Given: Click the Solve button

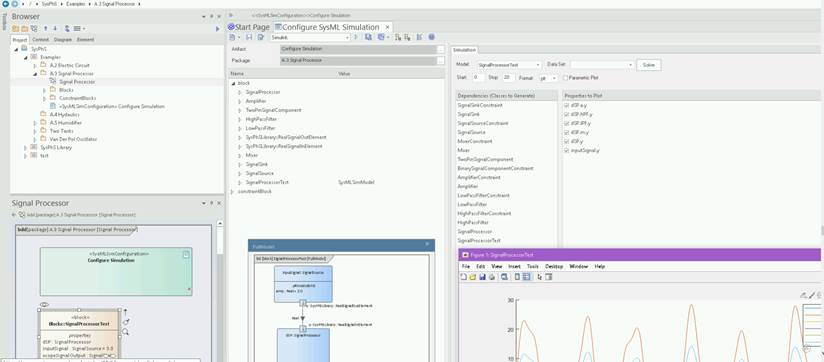Looking at the screenshot, I should click(x=648, y=65).
